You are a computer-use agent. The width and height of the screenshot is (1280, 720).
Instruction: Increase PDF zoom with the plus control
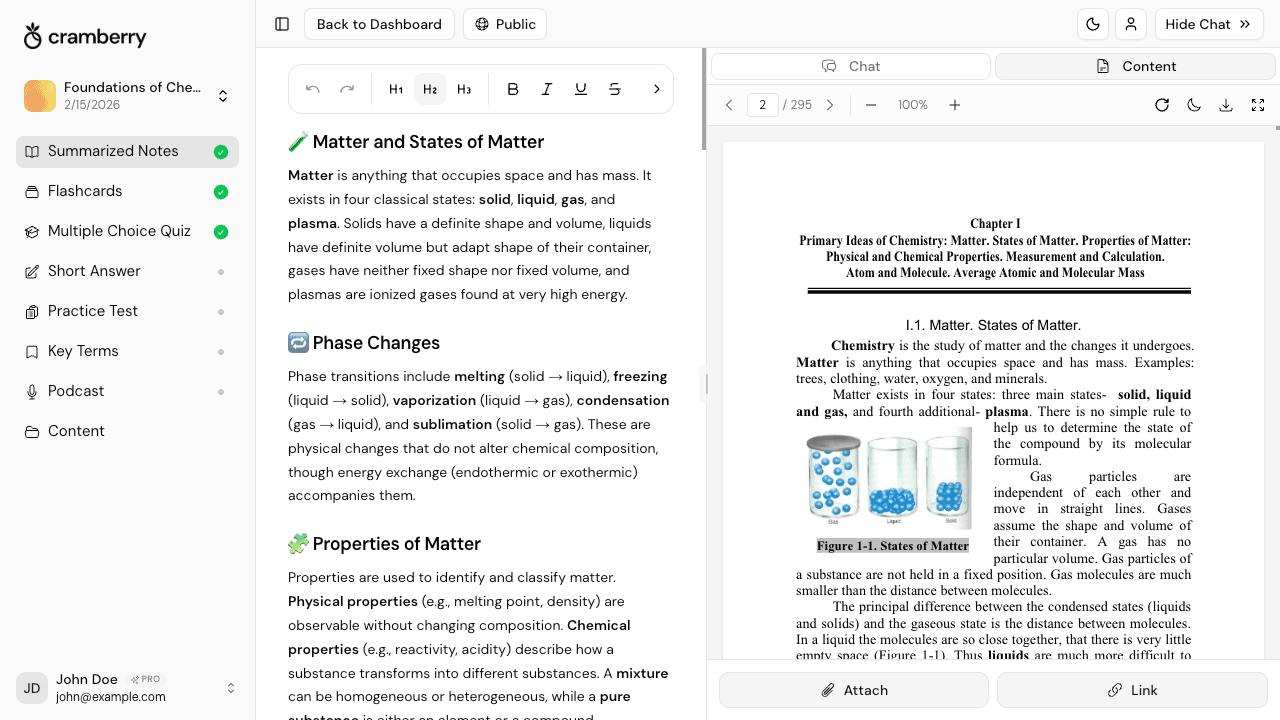click(955, 105)
